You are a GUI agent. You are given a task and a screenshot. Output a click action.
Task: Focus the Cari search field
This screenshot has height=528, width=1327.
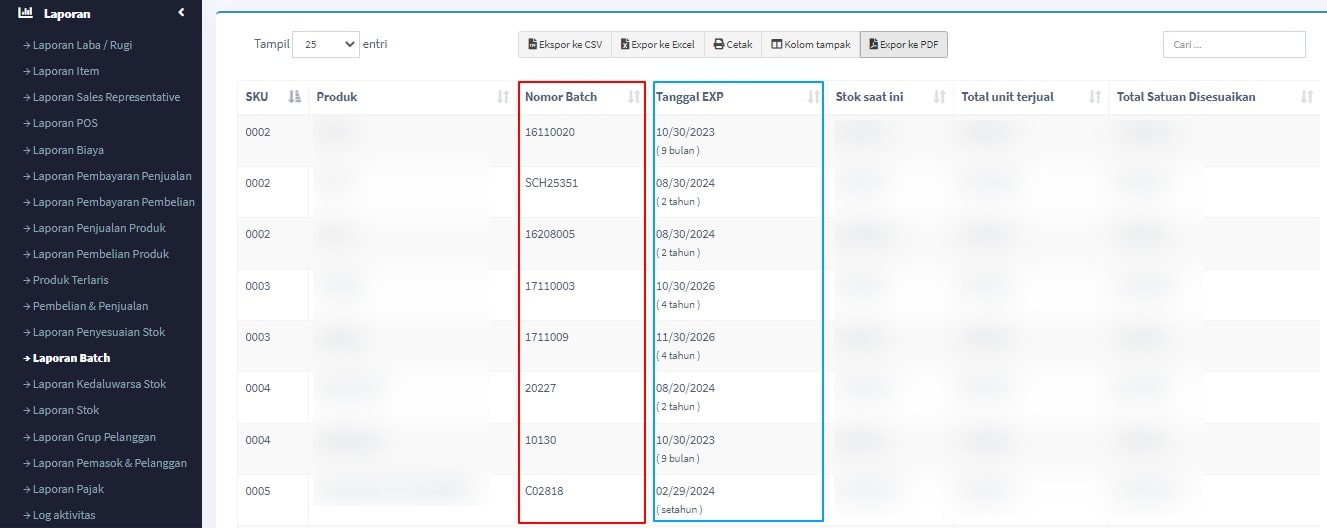[x=1234, y=44]
